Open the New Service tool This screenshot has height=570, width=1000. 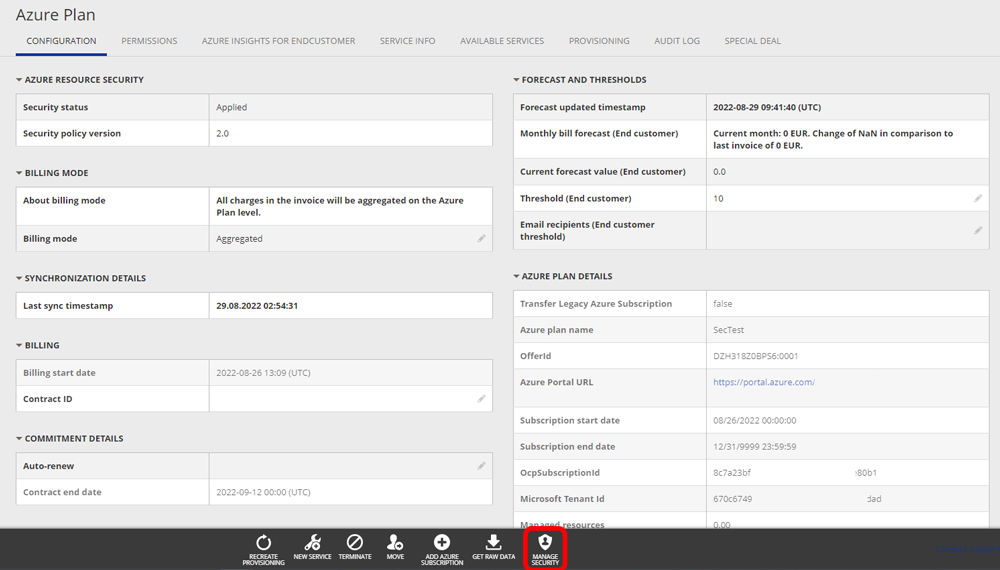pos(312,543)
